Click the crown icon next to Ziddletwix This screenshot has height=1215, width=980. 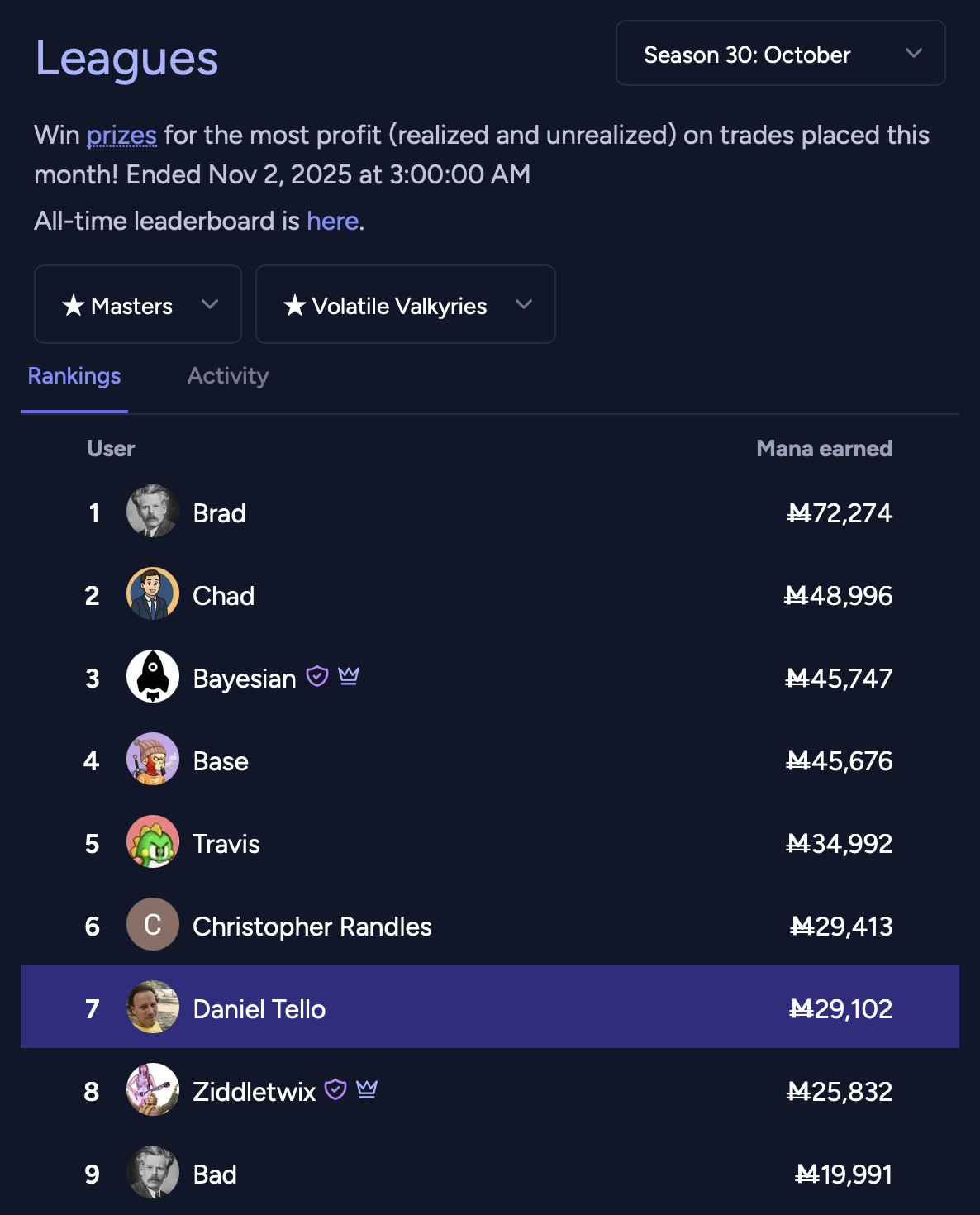click(367, 1090)
